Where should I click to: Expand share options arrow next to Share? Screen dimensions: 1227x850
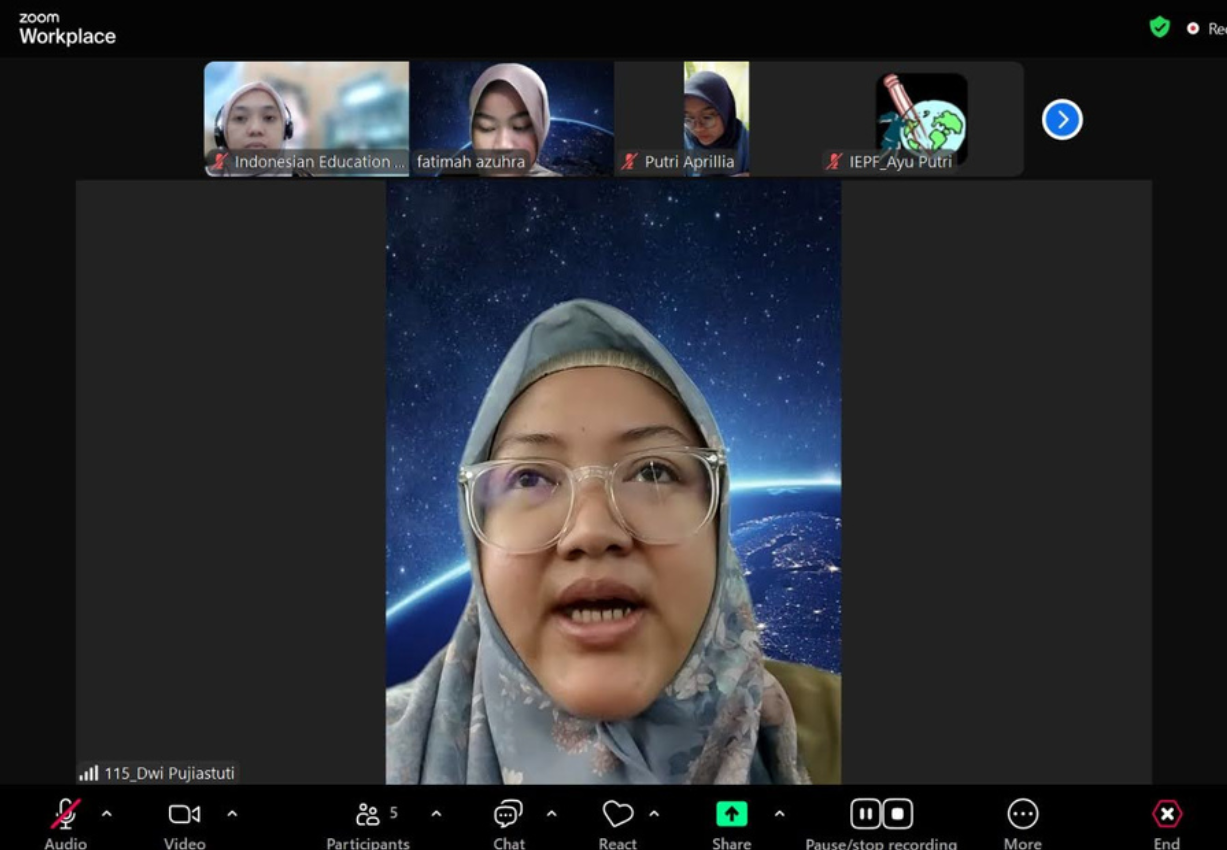(779, 814)
